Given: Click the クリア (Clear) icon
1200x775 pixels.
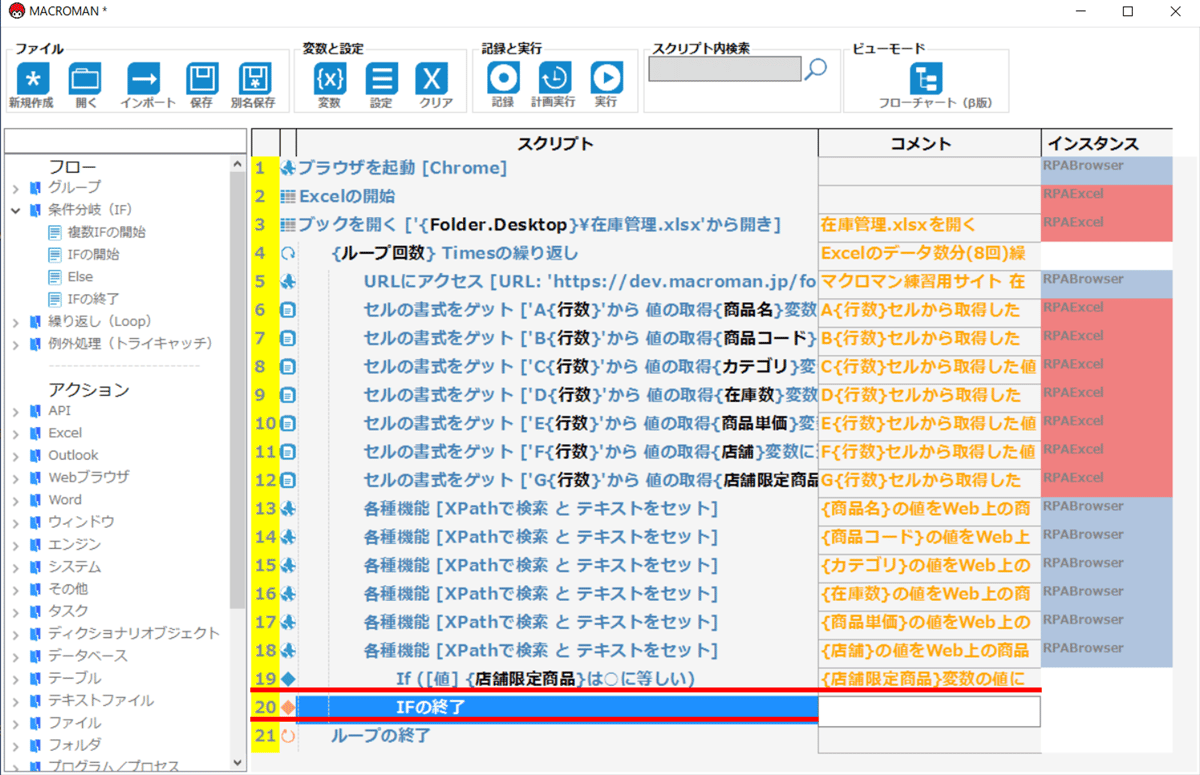Looking at the screenshot, I should click(x=433, y=78).
